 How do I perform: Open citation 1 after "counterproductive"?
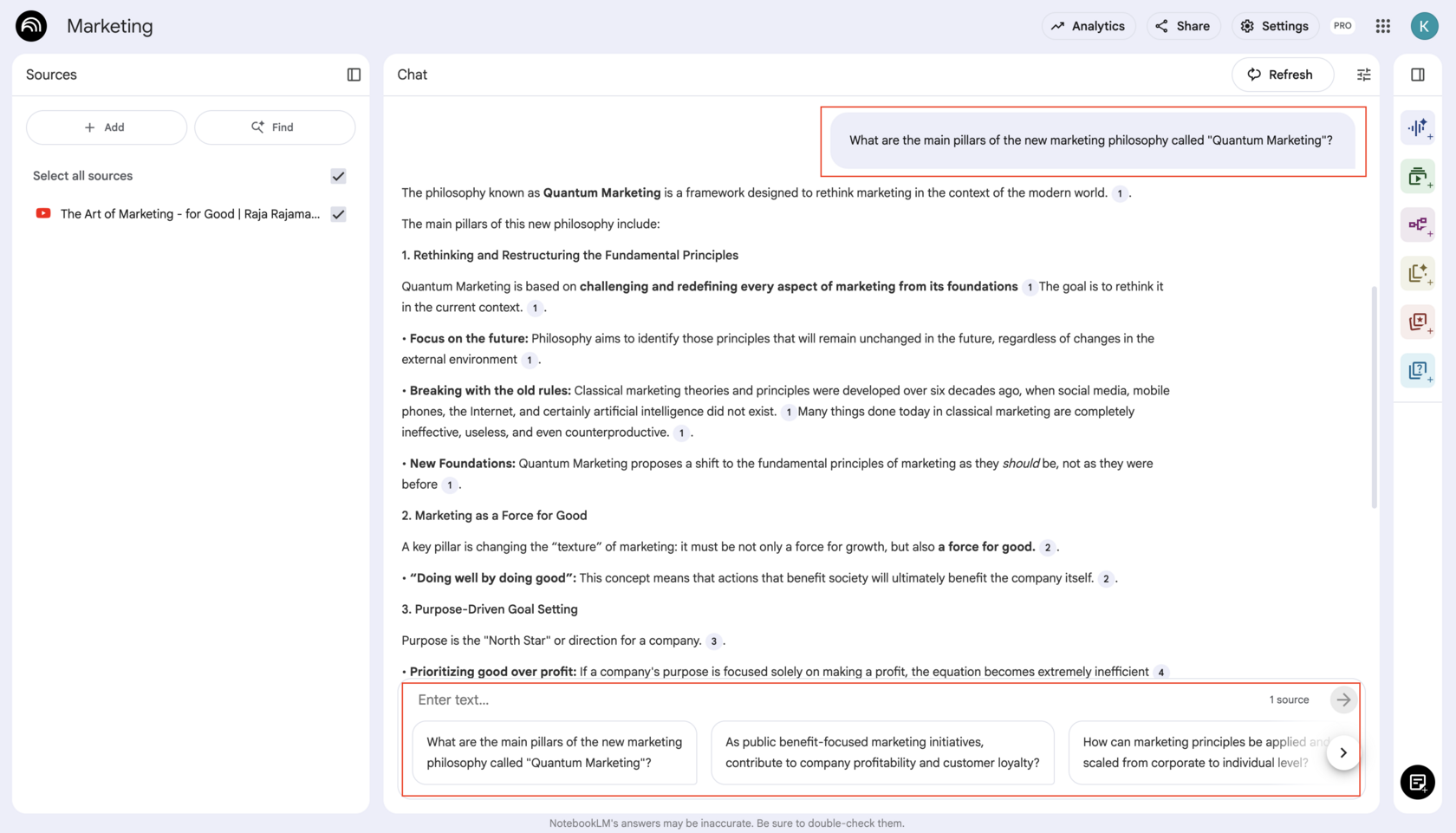click(x=681, y=433)
